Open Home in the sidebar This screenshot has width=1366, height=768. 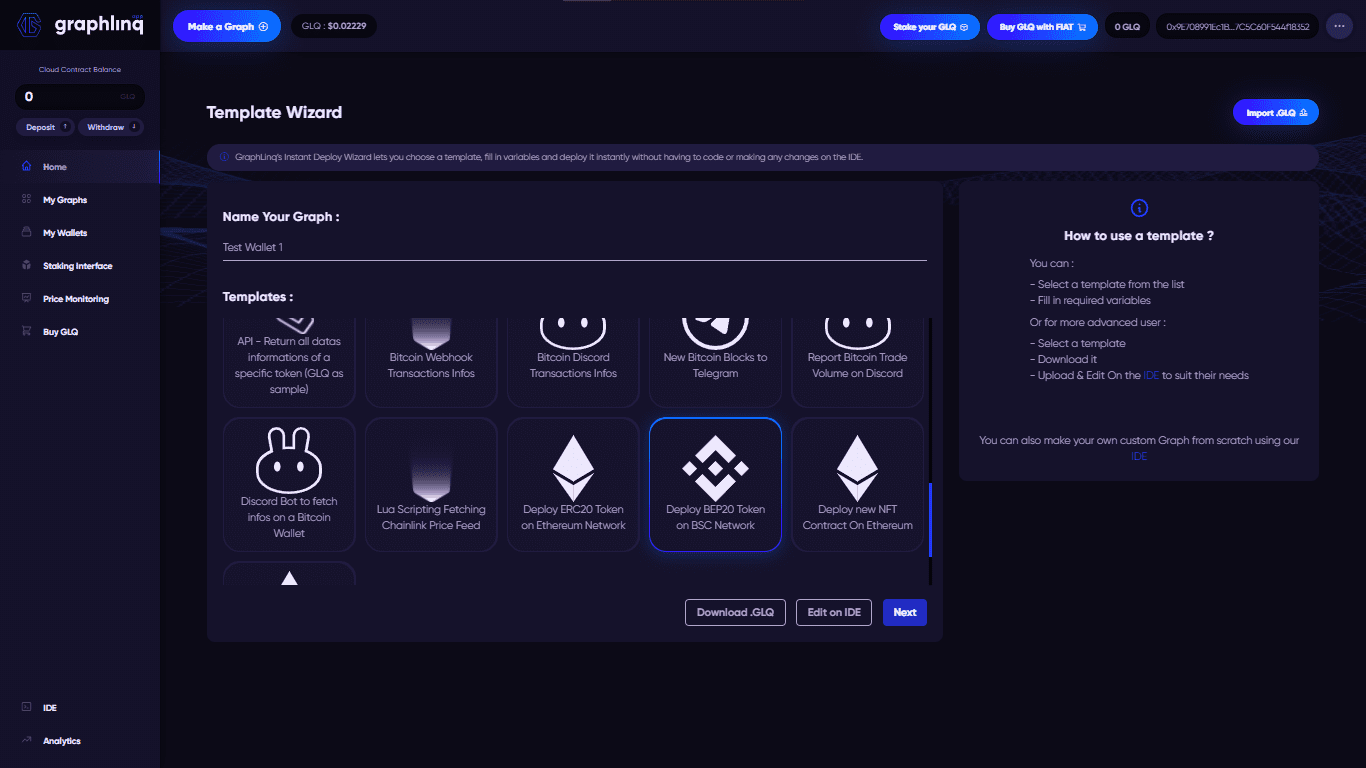click(55, 167)
